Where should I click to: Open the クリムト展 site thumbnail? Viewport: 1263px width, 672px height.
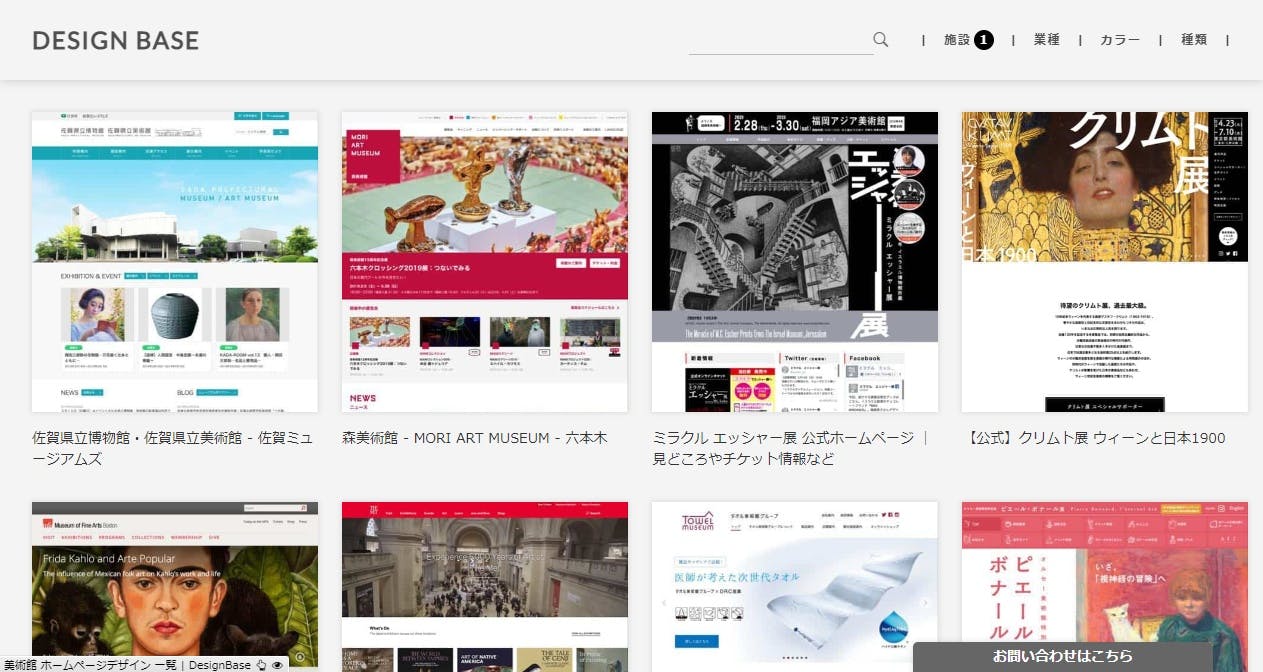(x=1105, y=262)
